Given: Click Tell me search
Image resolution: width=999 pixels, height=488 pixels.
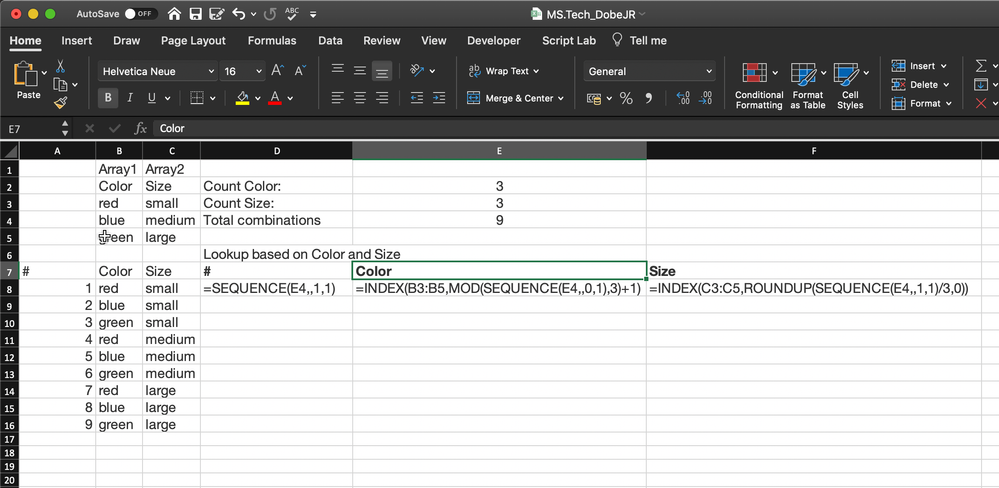Looking at the screenshot, I should tap(639, 40).
